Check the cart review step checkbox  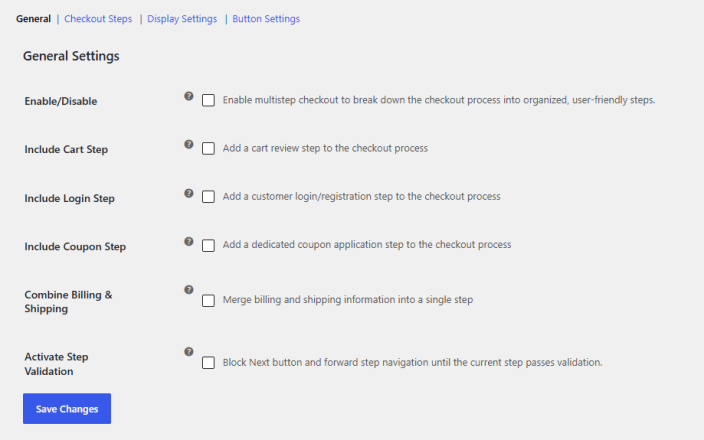point(208,149)
